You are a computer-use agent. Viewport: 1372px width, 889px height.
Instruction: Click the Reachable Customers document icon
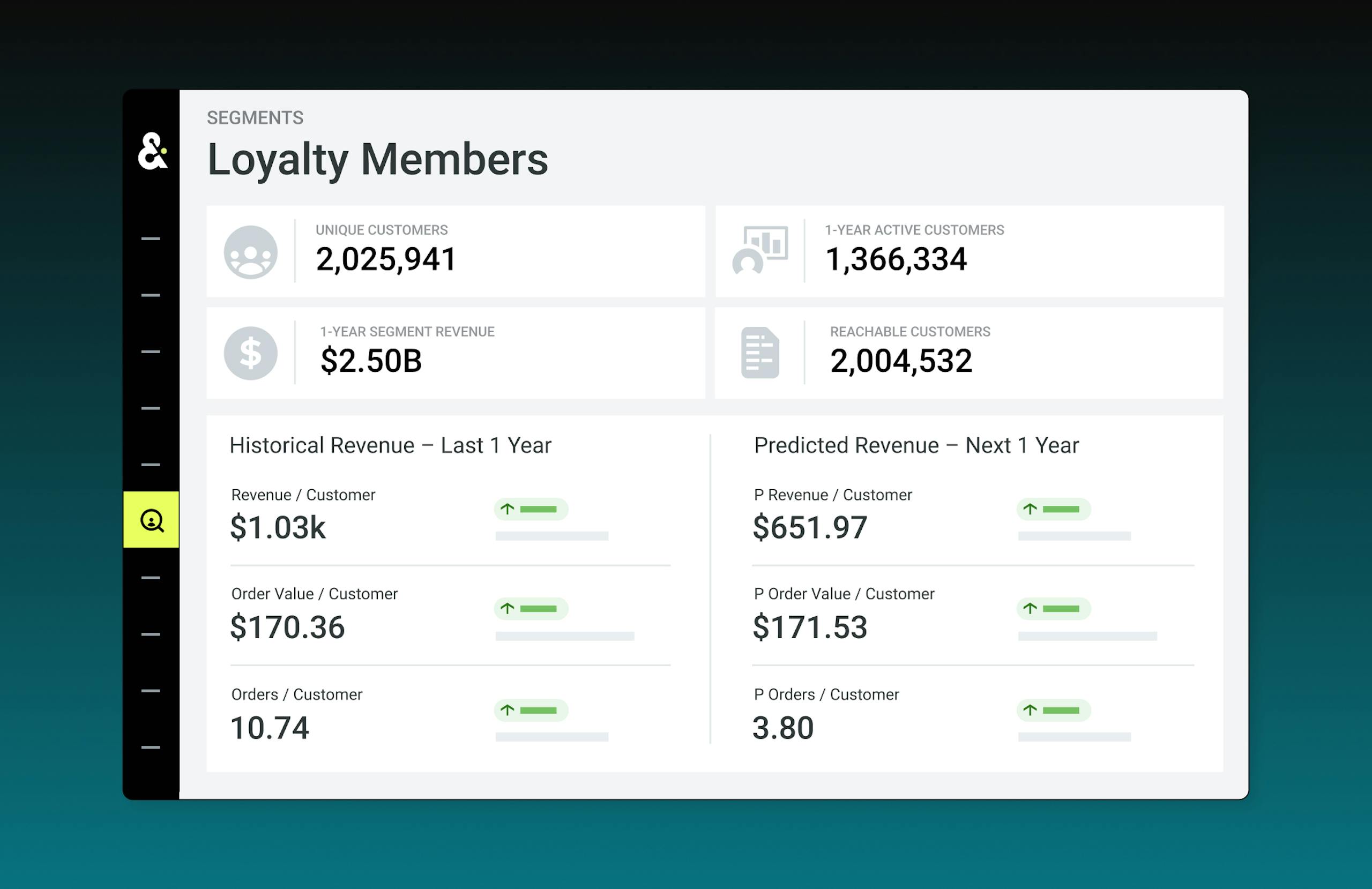(760, 353)
